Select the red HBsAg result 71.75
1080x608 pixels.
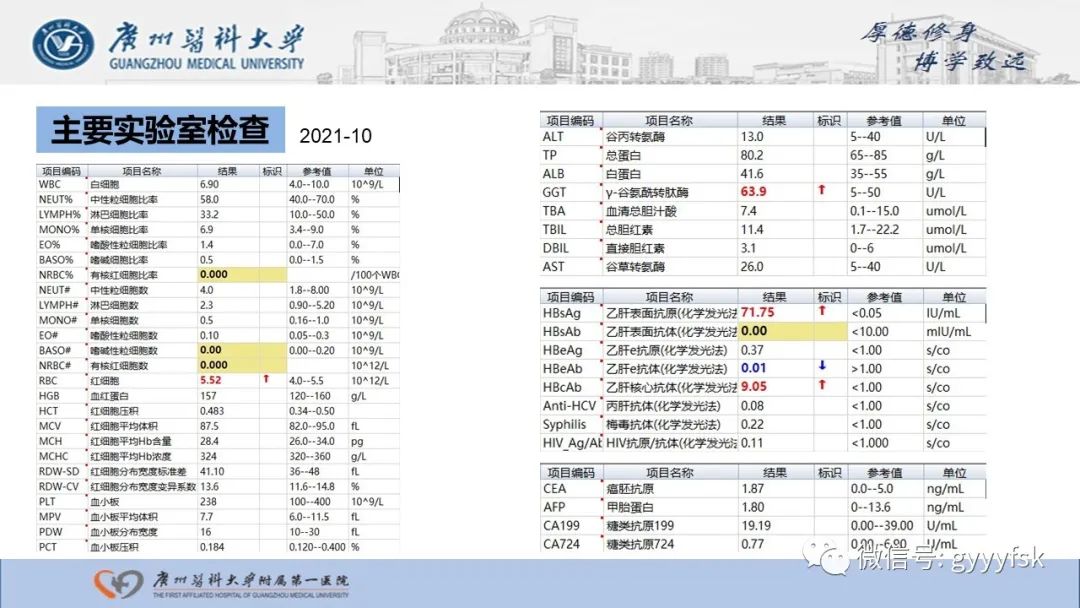(x=758, y=313)
